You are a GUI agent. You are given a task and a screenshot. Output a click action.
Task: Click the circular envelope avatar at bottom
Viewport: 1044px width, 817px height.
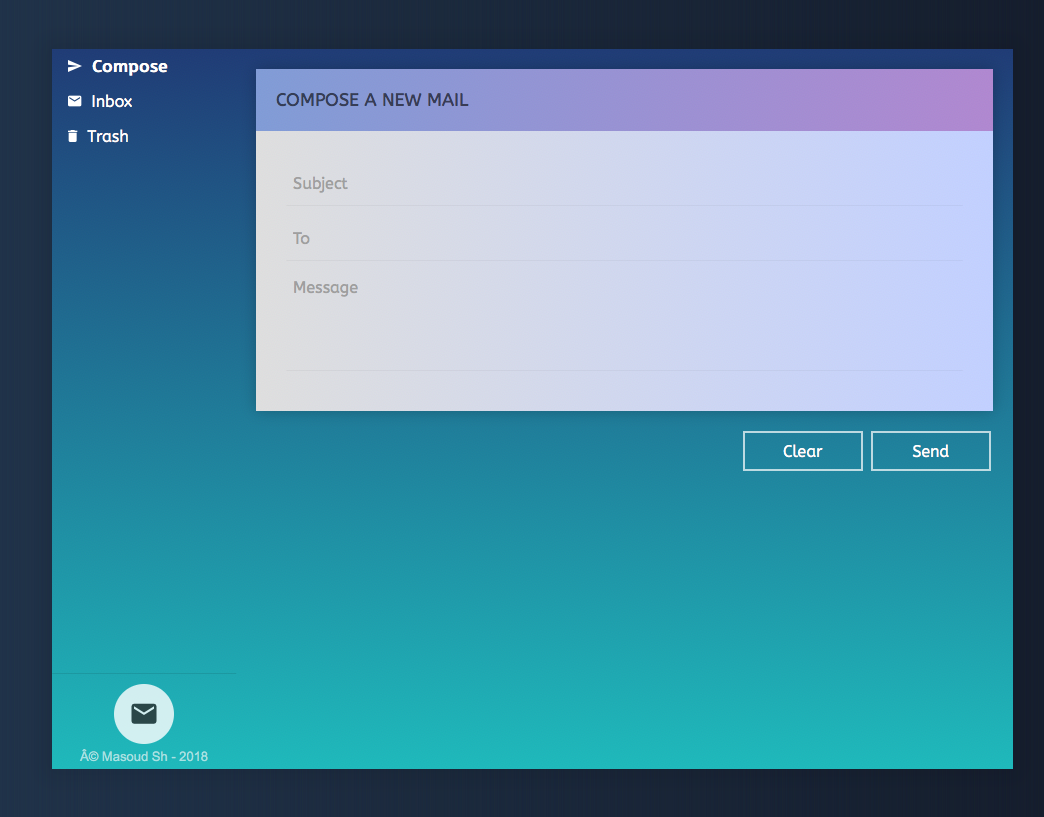tap(143, 713)
